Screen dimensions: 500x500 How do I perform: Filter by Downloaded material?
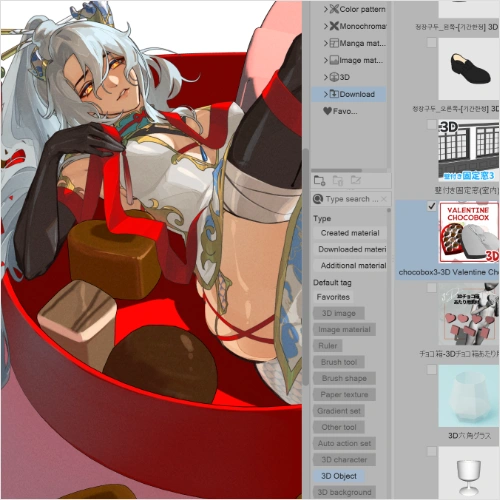pos(350,249)
